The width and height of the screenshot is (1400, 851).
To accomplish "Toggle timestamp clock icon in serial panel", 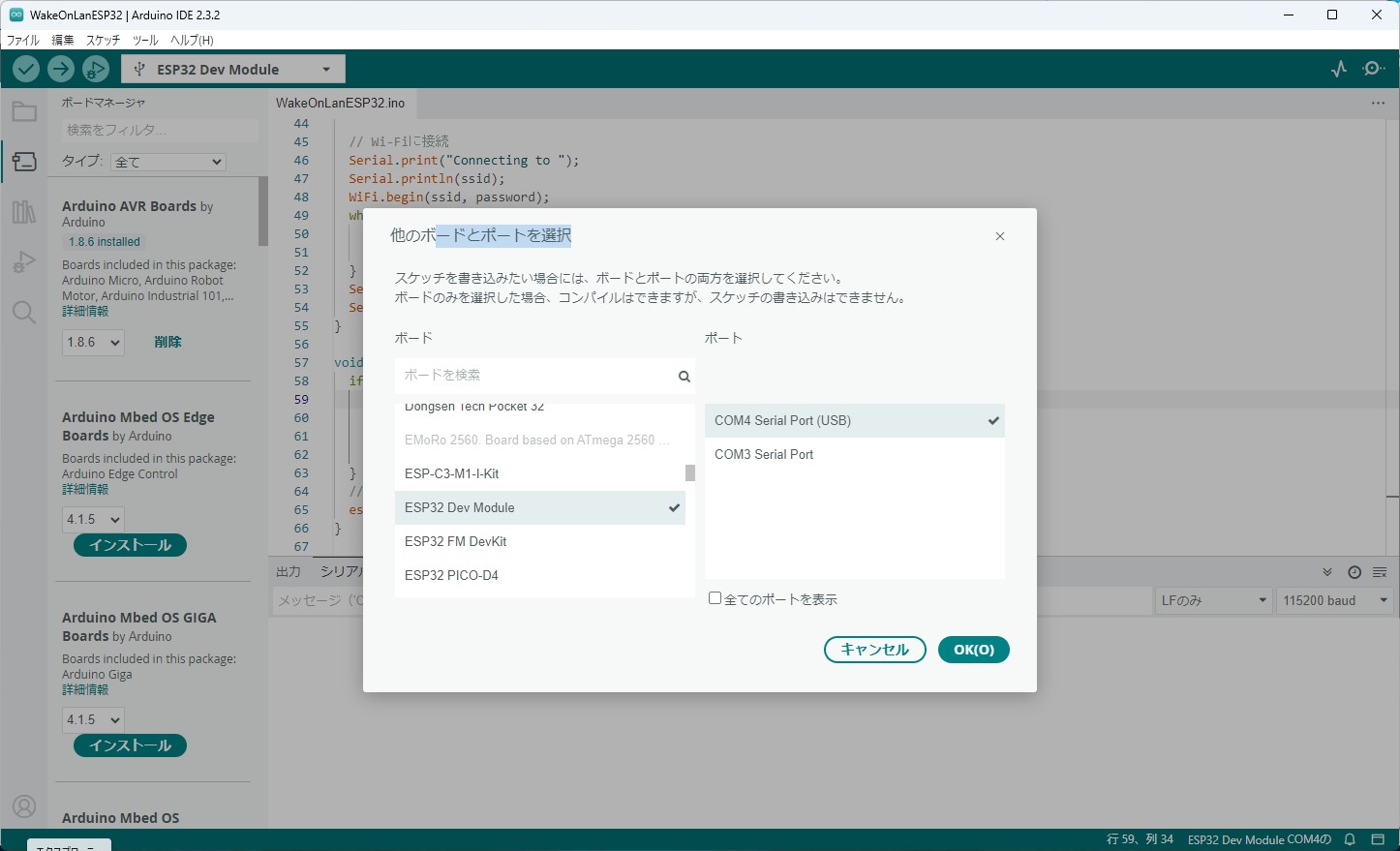I will (1354, 572).
